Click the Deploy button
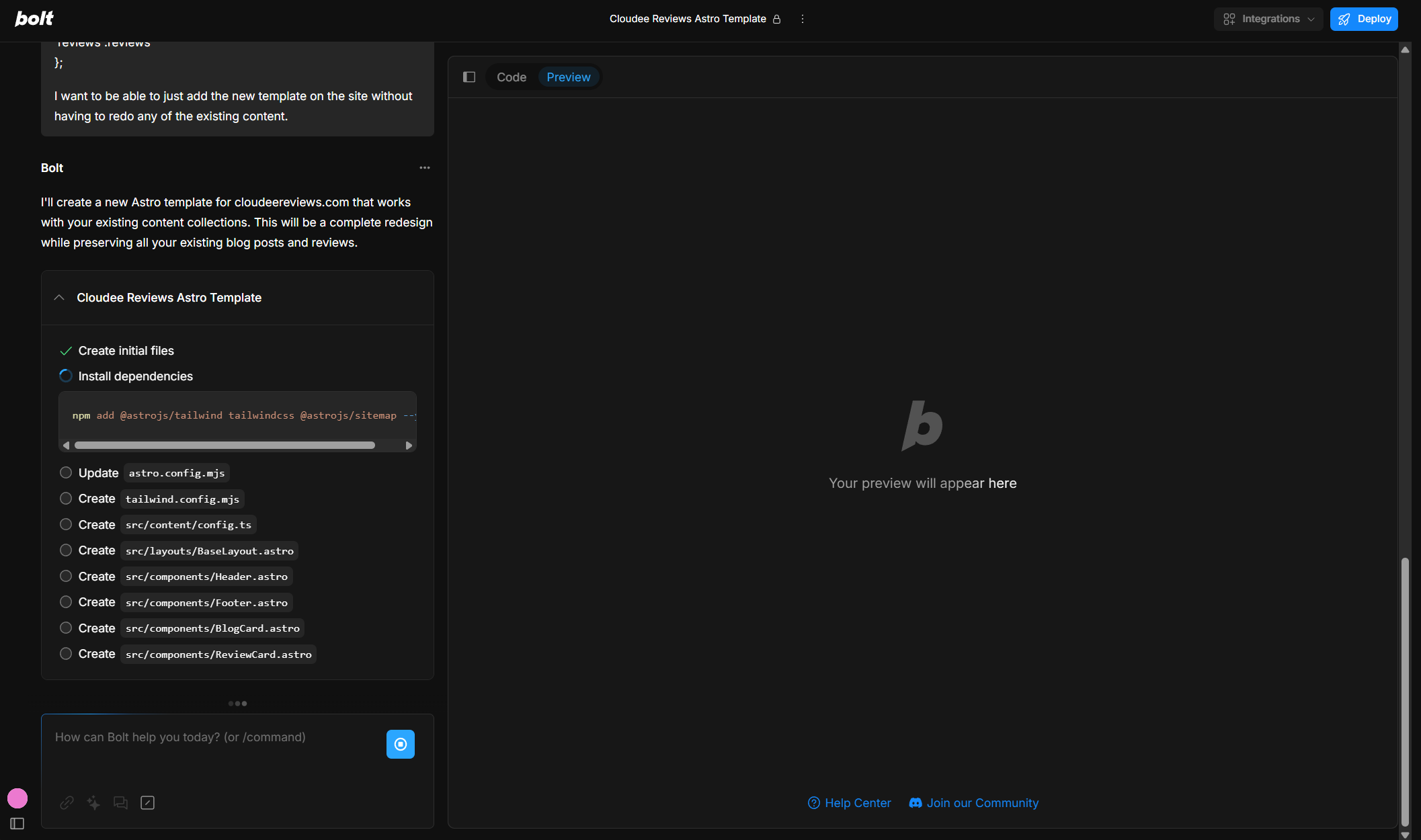The image size is (1421, 840). pos(1363,19)
